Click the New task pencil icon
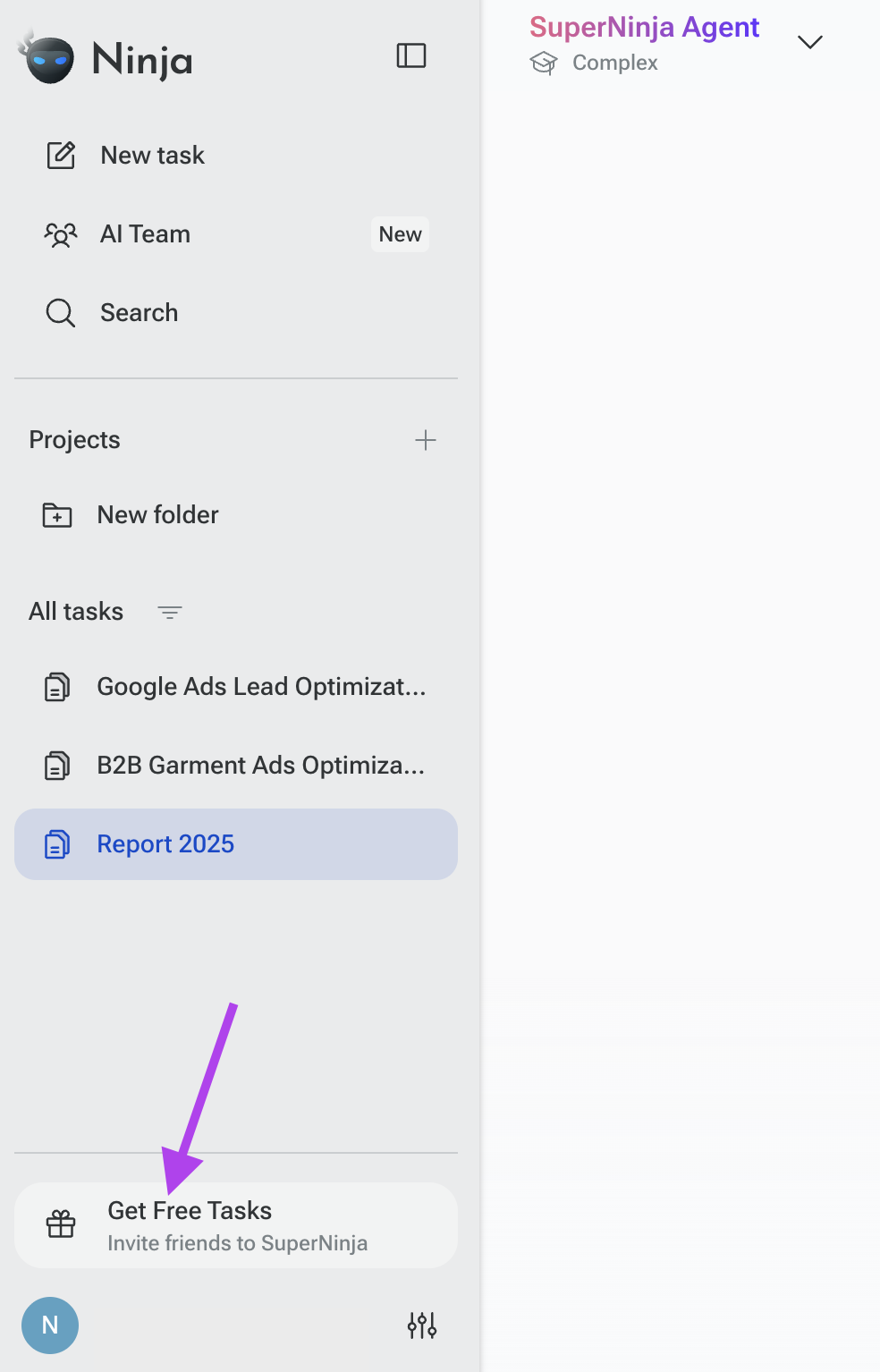Viewport: 880px width, 1372px height. click(x=61, y=155)
